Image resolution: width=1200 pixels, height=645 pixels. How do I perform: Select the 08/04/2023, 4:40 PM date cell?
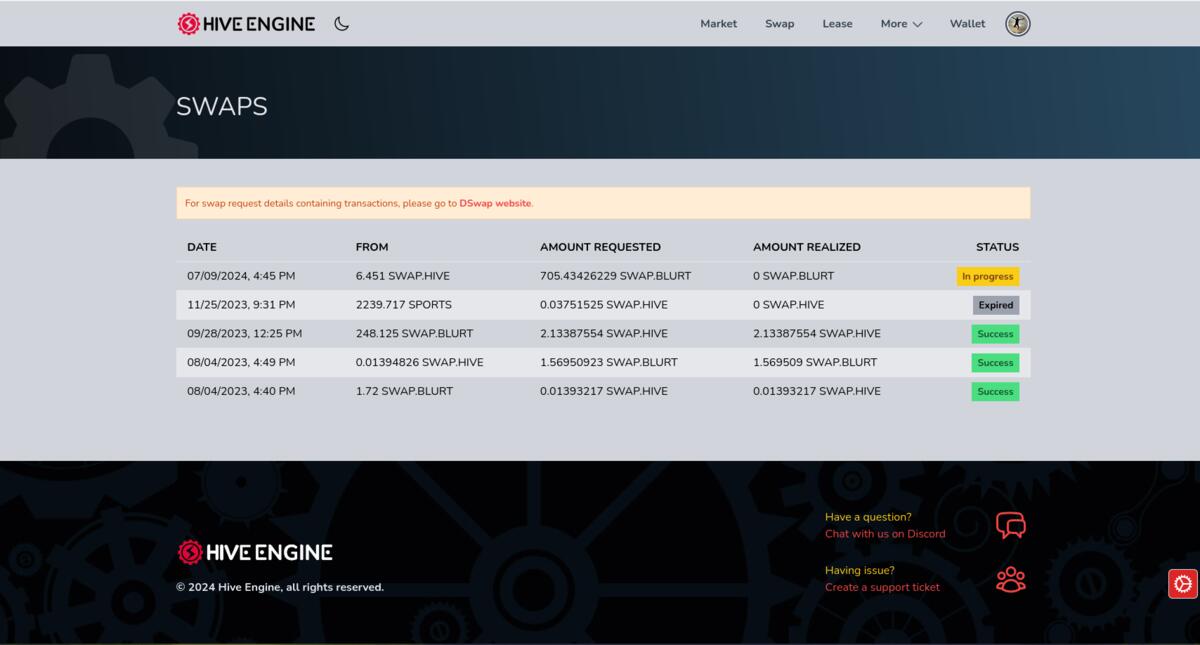point(241,391)
